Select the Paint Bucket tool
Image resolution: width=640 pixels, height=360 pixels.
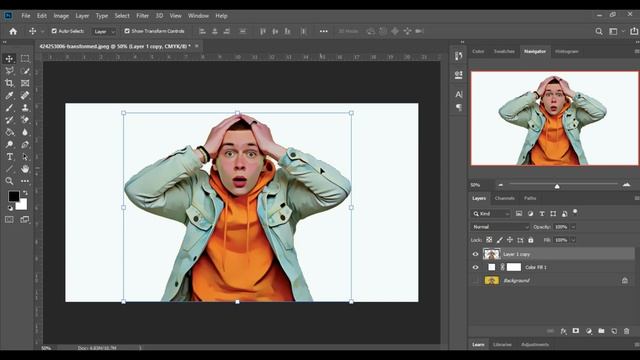[x=9, y=132]
